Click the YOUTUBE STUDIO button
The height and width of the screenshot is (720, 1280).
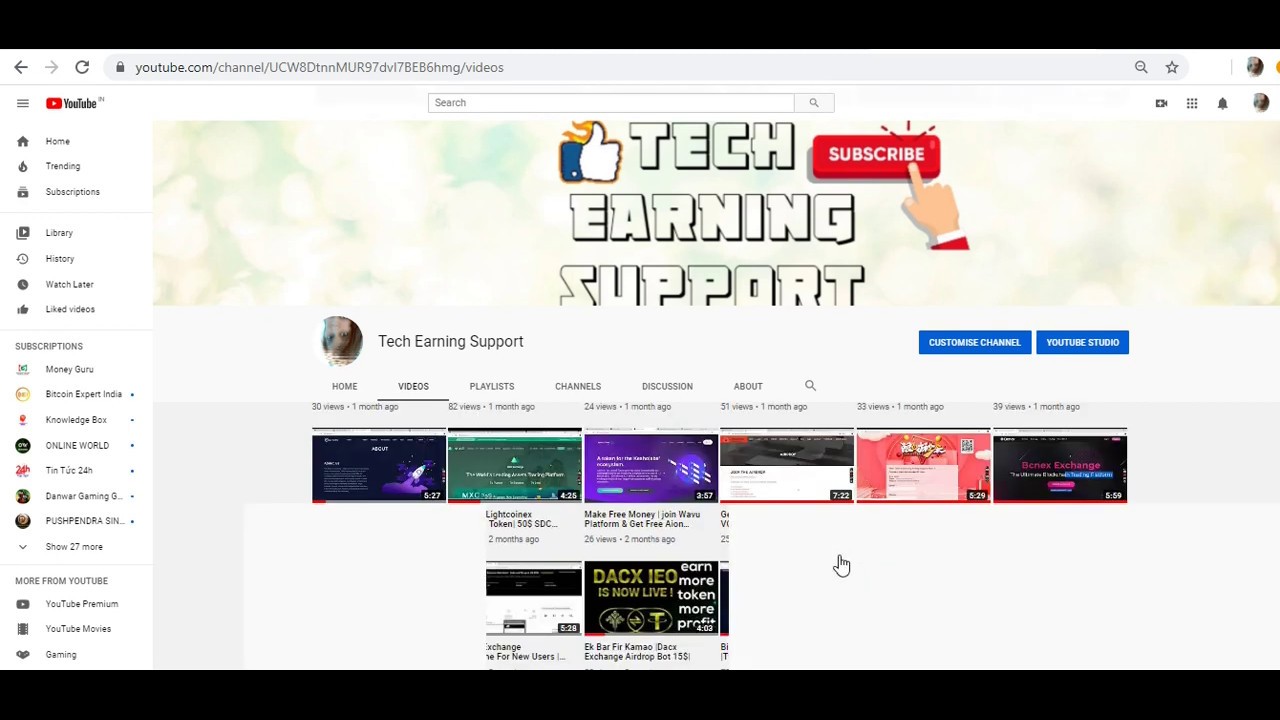coord(1082,342)
